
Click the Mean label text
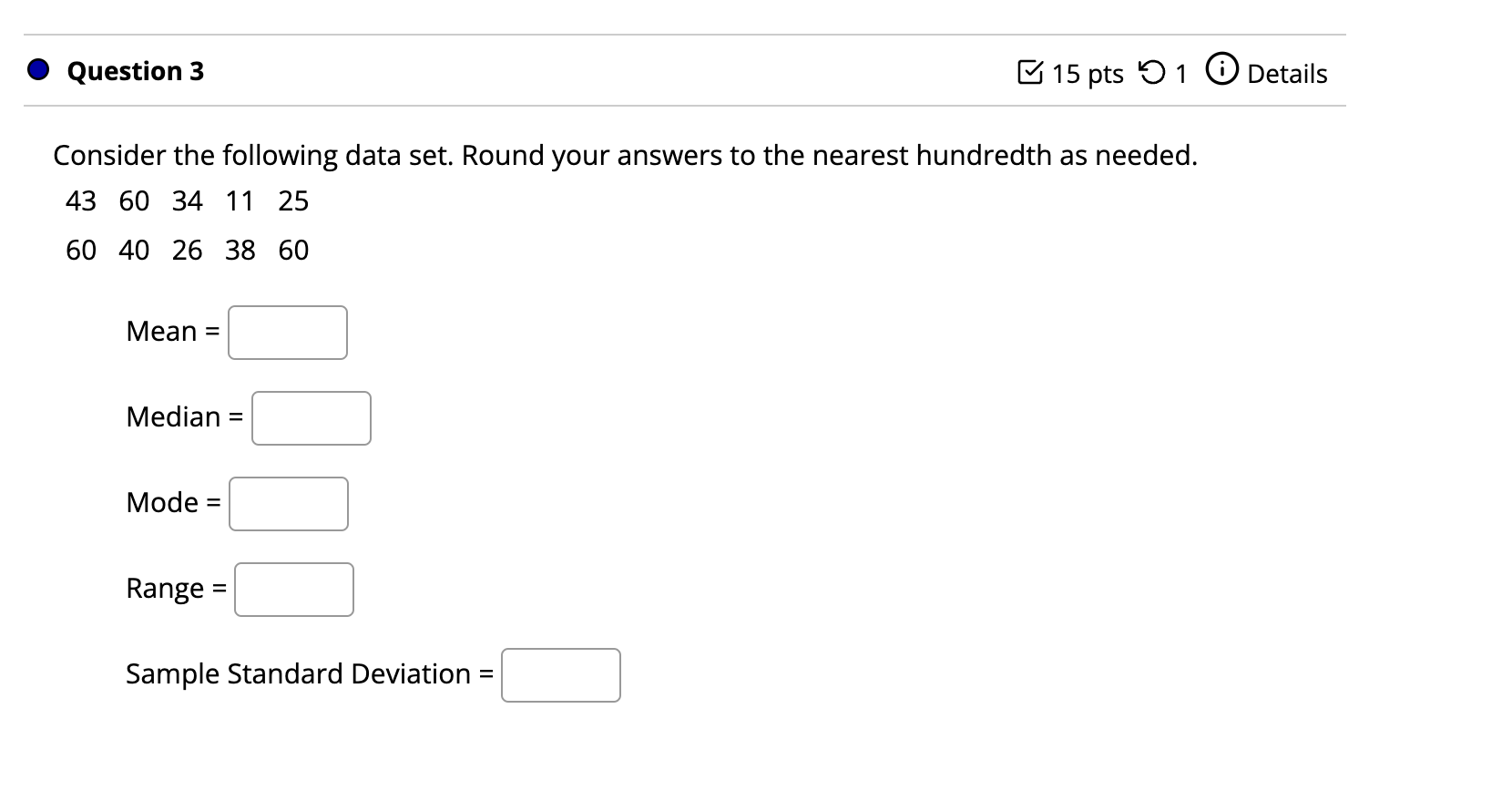[161, 331]
